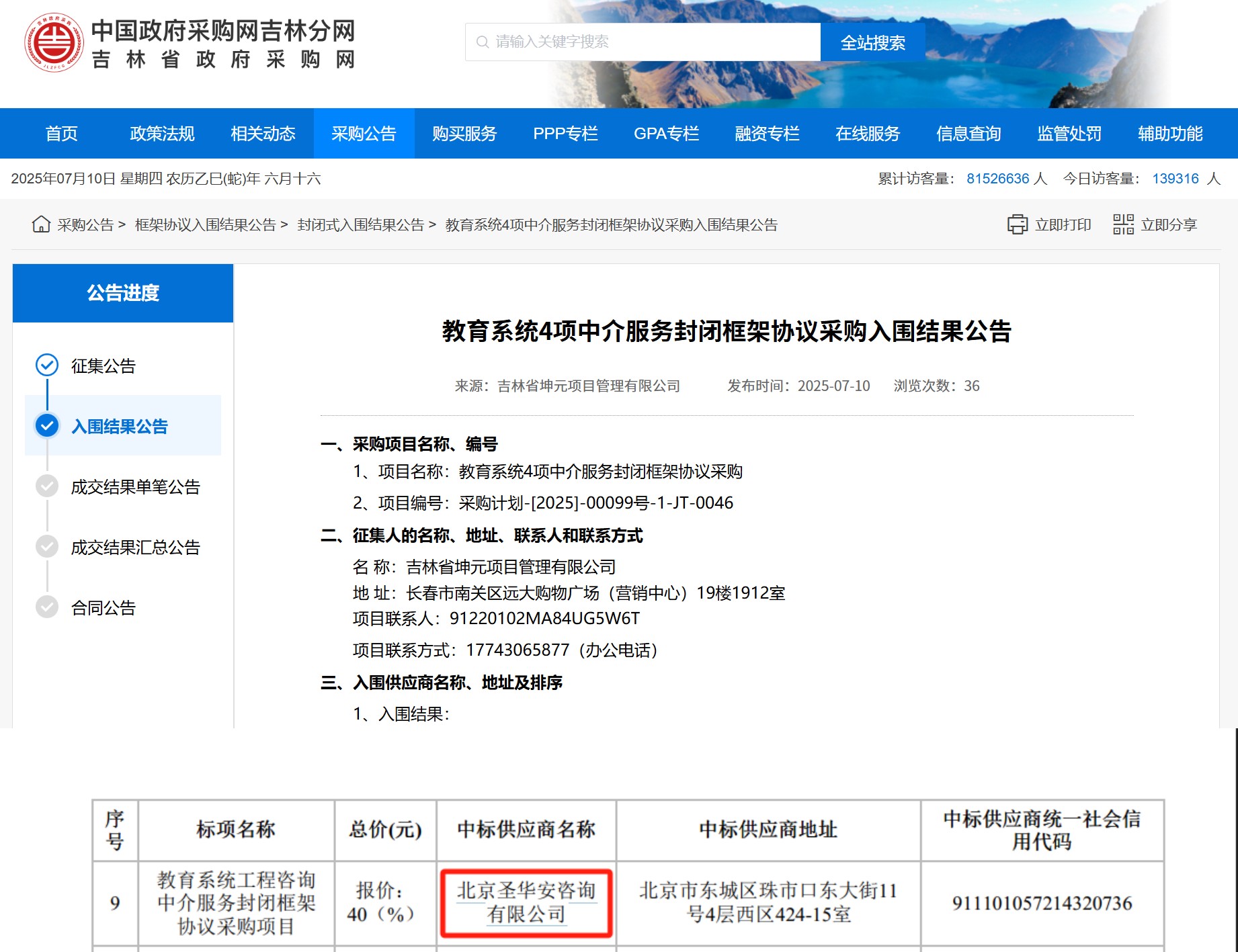Click supplier cell 北京圣华安咨询有限公司

click(x=526, y=902)
